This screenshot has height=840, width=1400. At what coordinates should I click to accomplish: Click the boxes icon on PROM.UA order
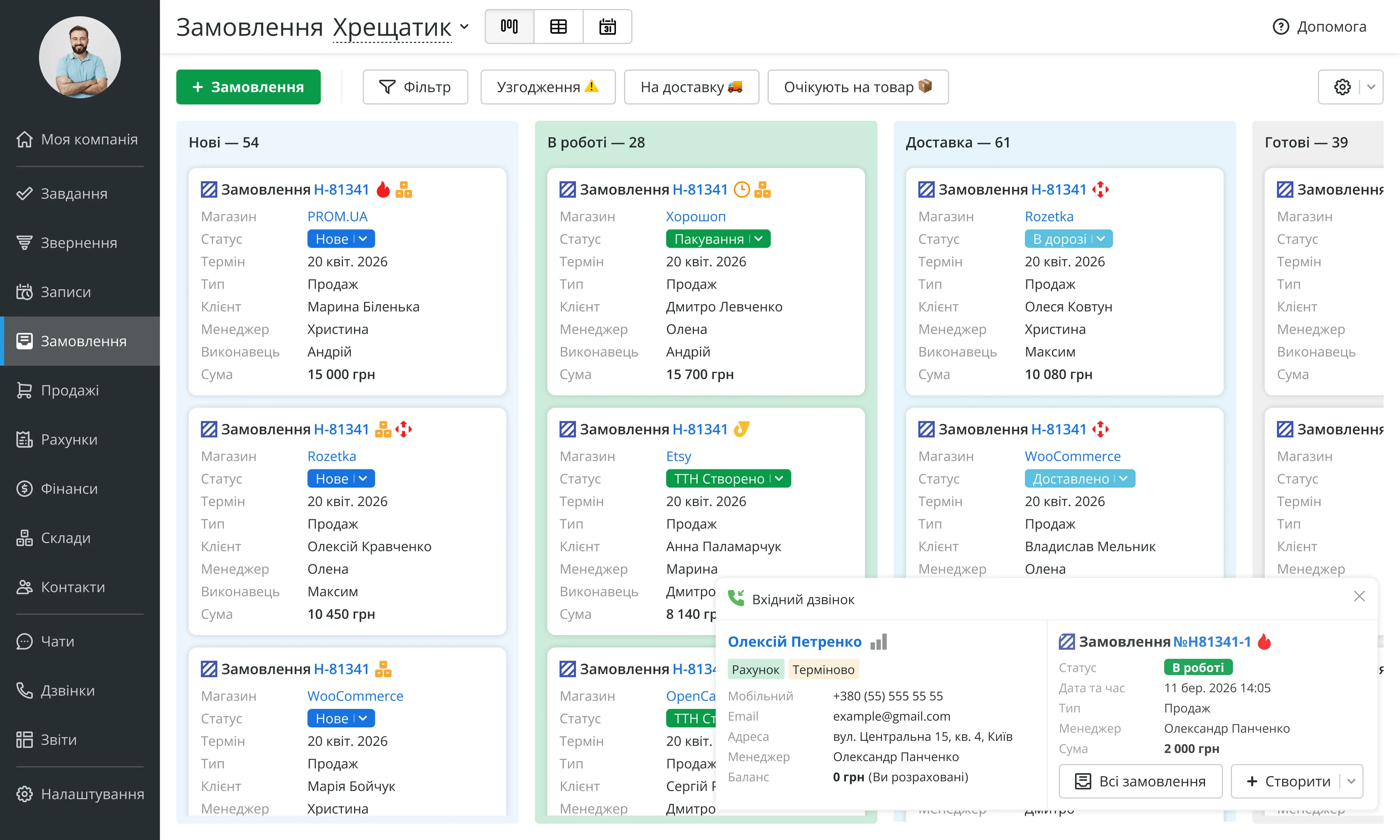pyautogui.click(x=404, y=189)
